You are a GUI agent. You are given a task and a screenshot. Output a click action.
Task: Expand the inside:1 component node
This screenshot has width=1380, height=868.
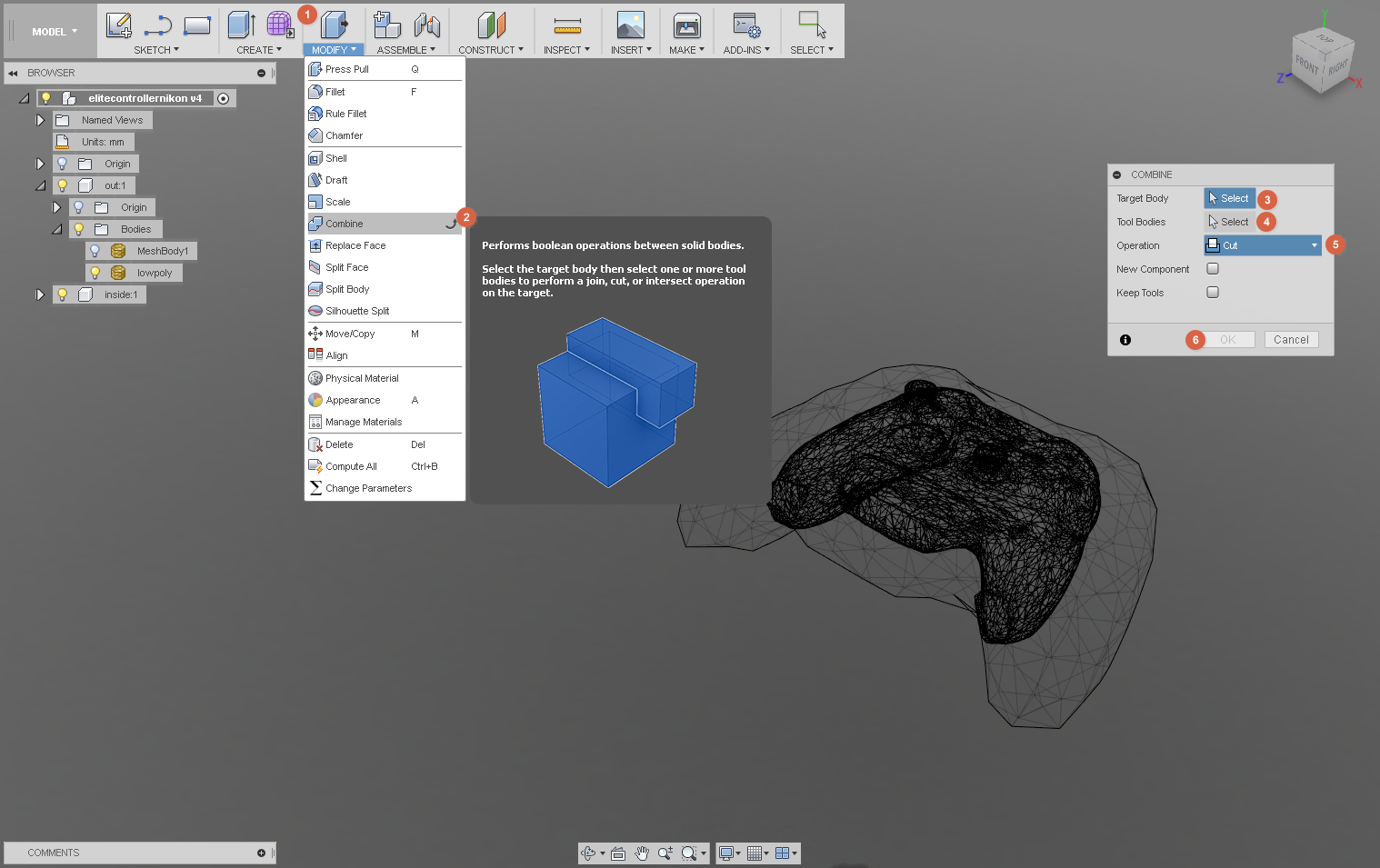pyautogui.click(x=40, y=294)
